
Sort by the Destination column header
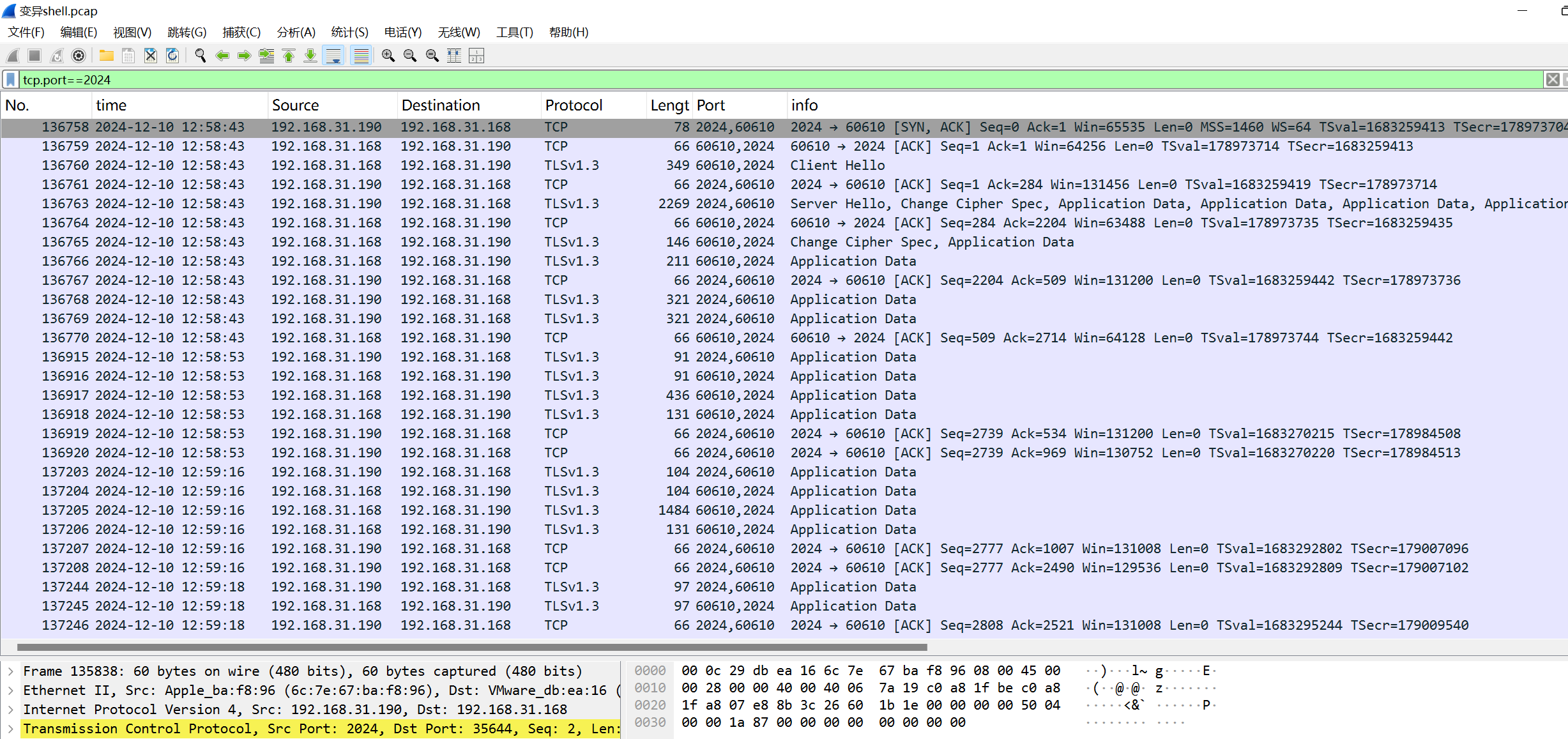(469, 105)
